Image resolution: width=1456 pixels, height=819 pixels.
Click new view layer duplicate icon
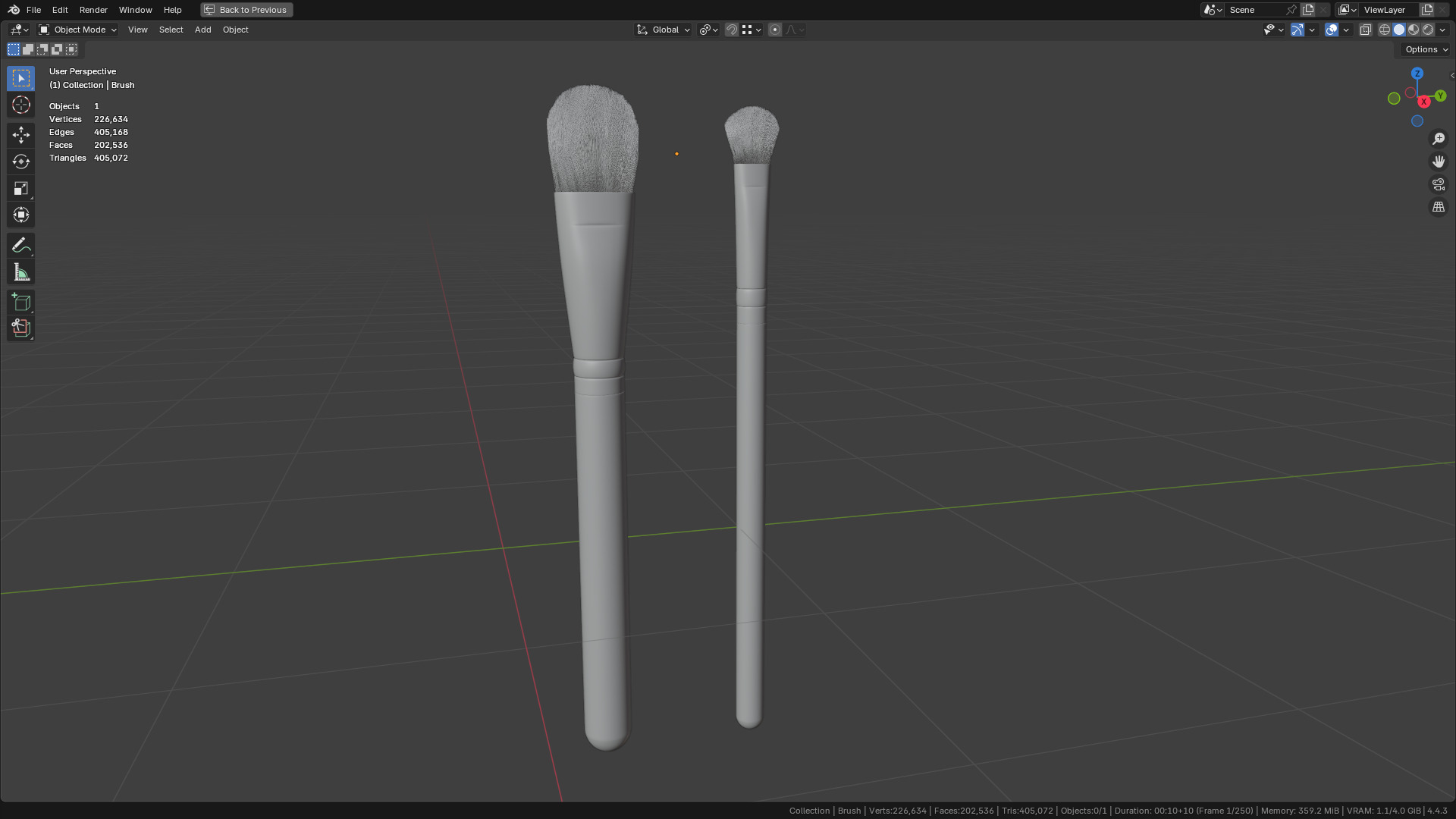[1427, 10]
